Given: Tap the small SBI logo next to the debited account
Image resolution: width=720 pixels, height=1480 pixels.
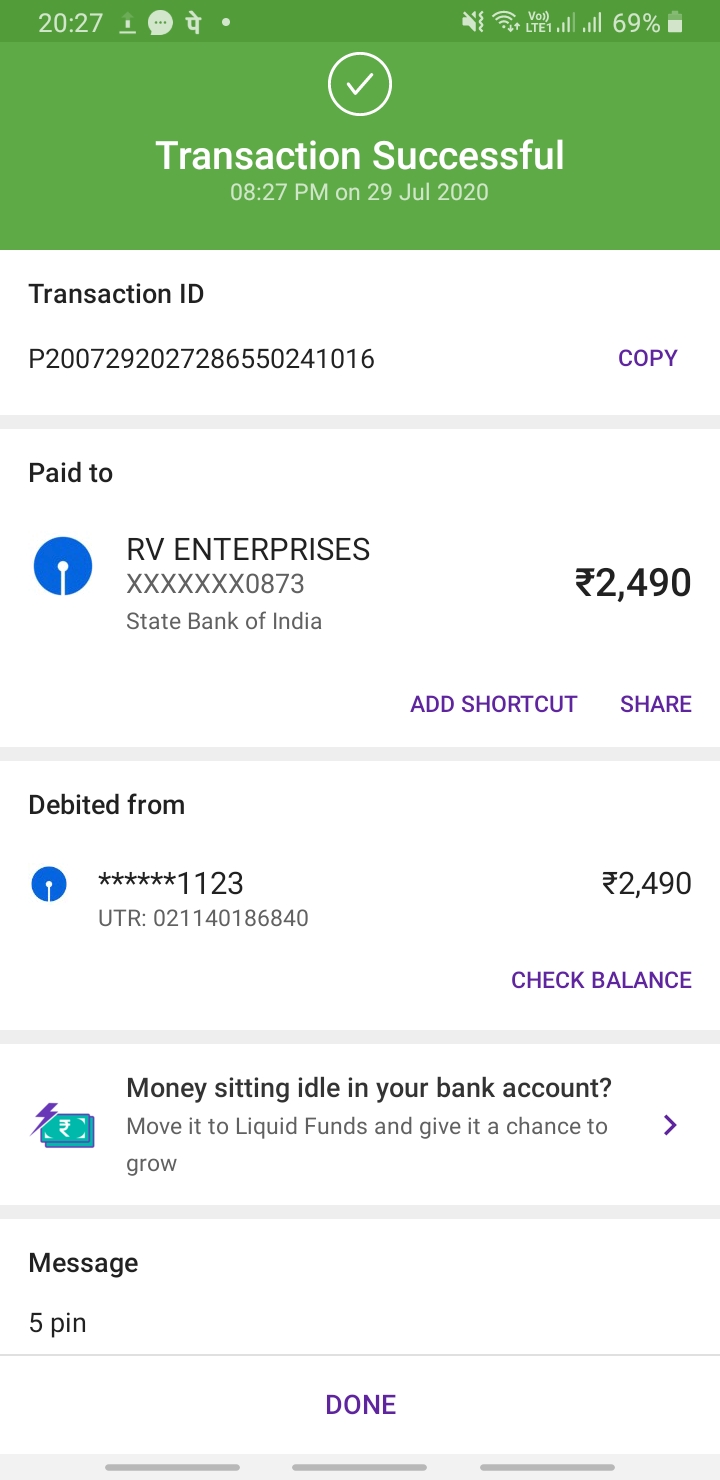Looking at the screenshot, I should (x=49, y=884).
